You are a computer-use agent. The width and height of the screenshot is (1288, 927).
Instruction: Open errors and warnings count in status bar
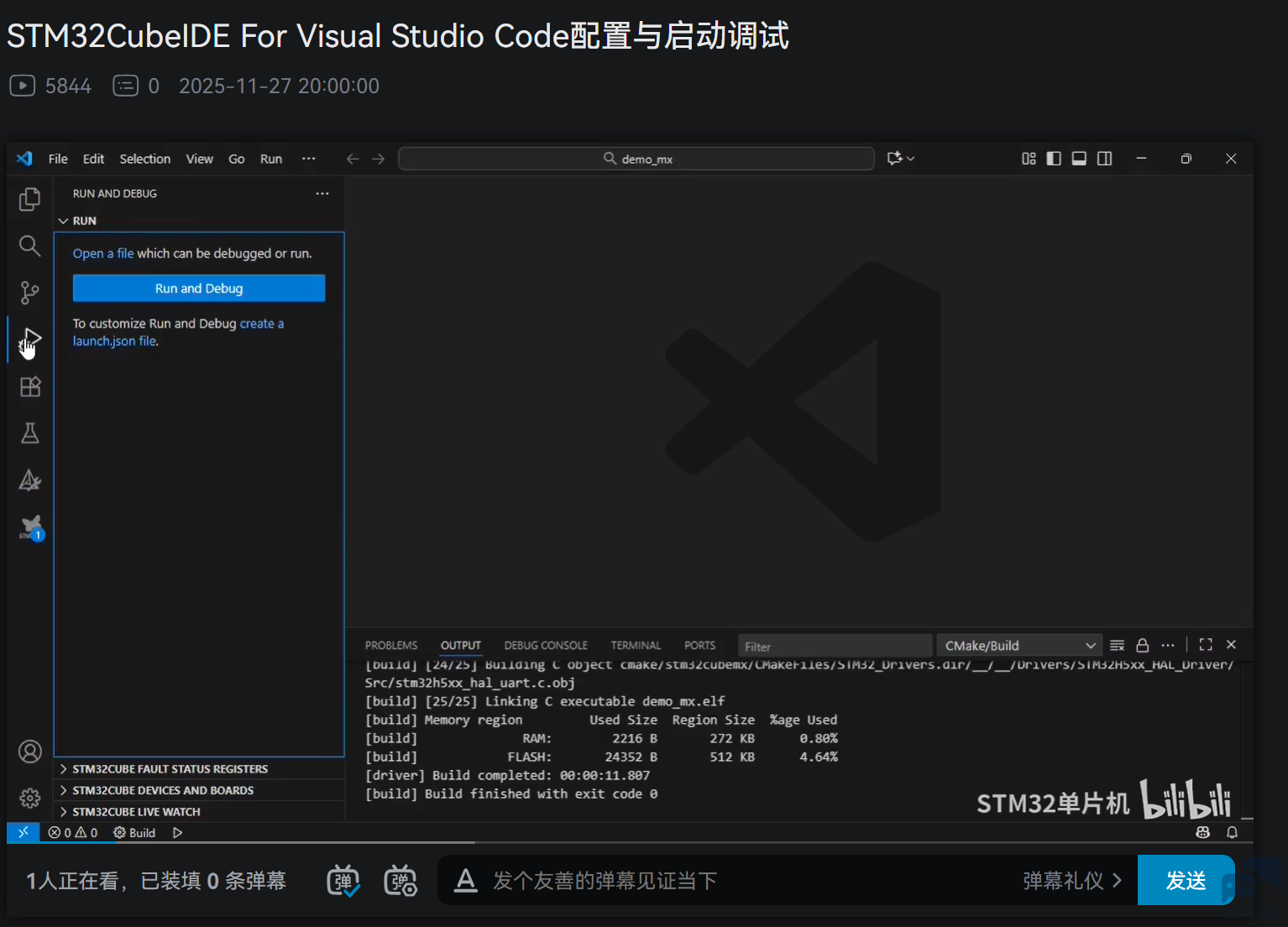coord(73,833)
